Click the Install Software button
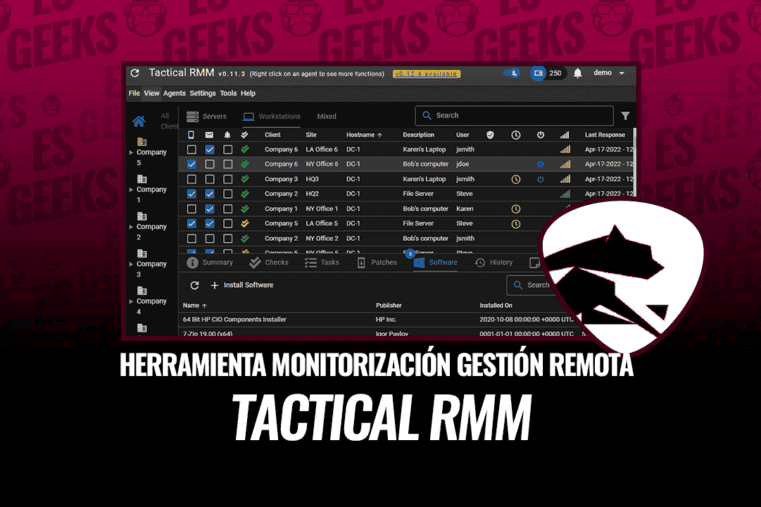Screen dimensions: 761x507 coord(242,285)
